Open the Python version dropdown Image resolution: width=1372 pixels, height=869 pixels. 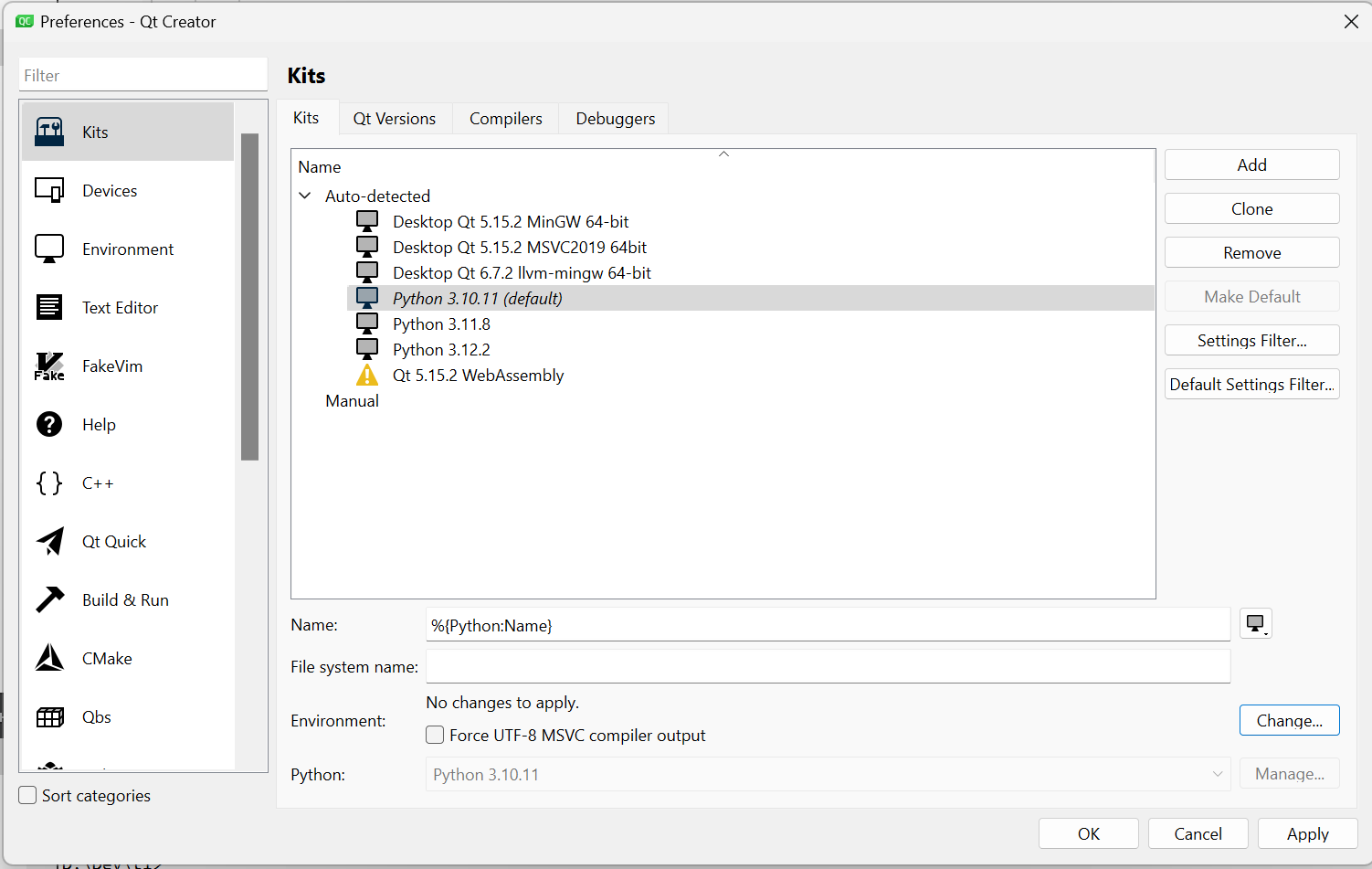(828, 774)
